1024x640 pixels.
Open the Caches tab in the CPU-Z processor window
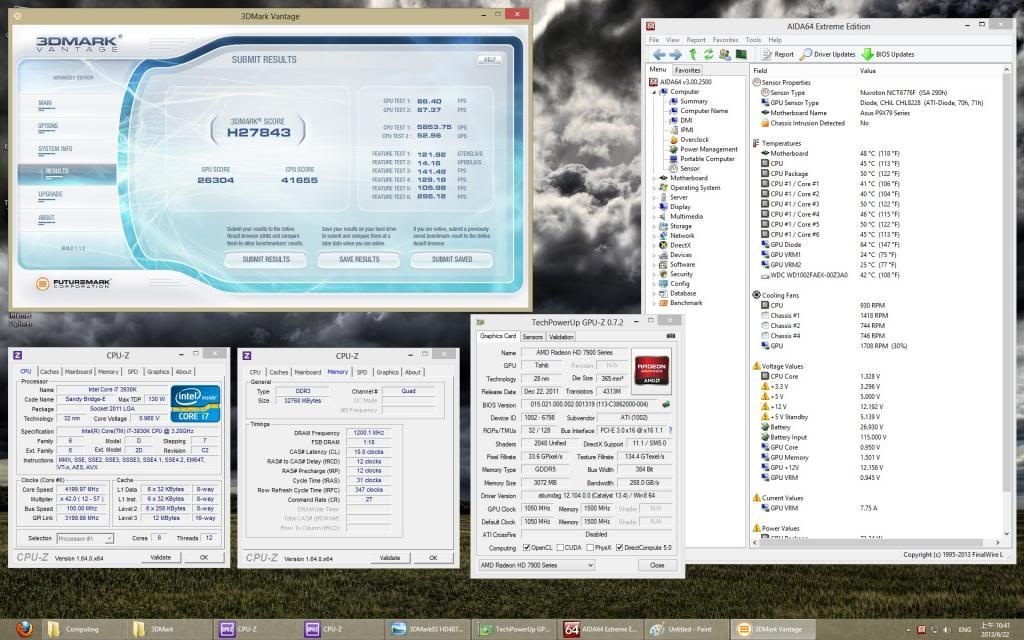tap(50, 372)
